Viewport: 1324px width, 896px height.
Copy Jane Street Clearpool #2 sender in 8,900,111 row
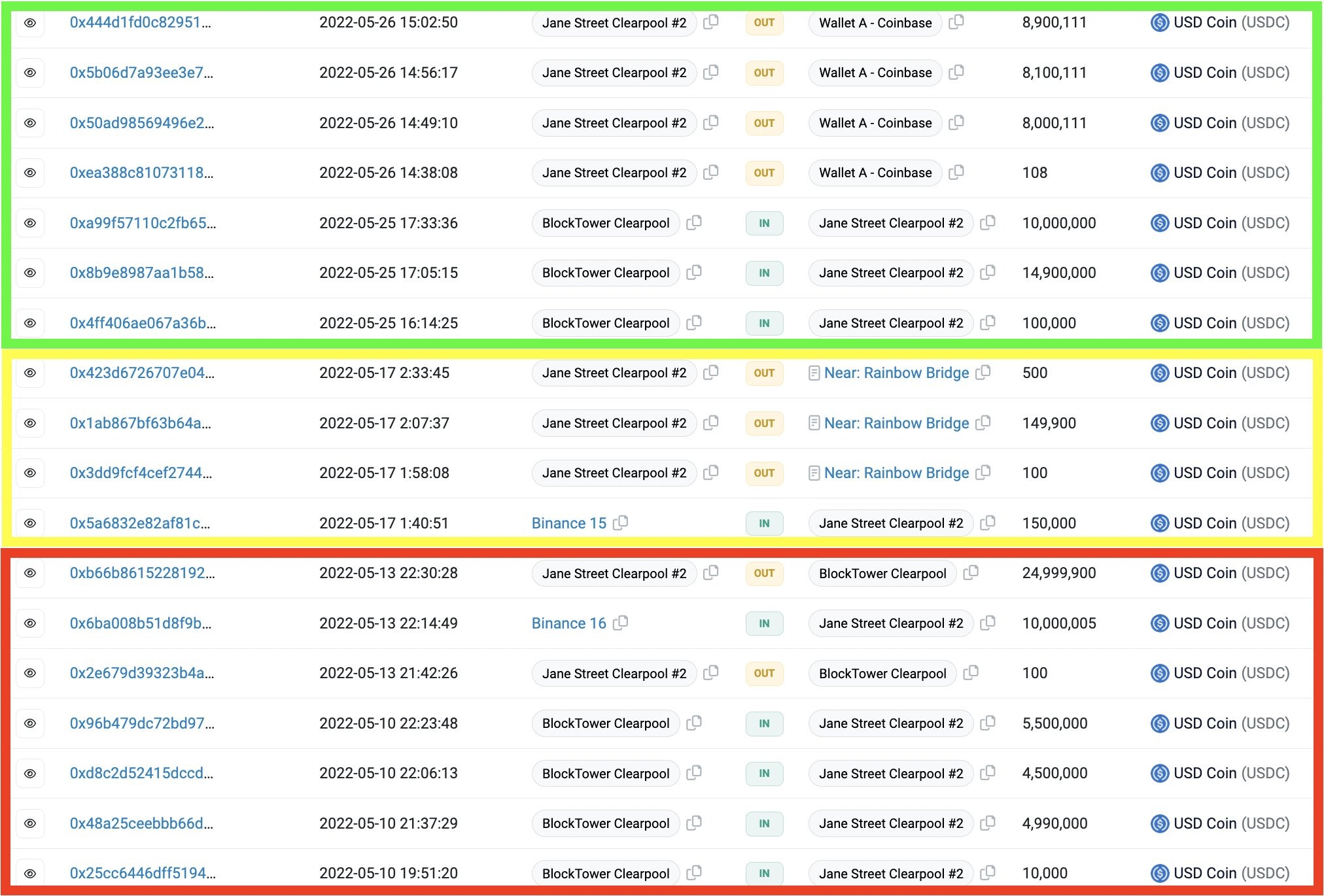click(x=711, y=22)
